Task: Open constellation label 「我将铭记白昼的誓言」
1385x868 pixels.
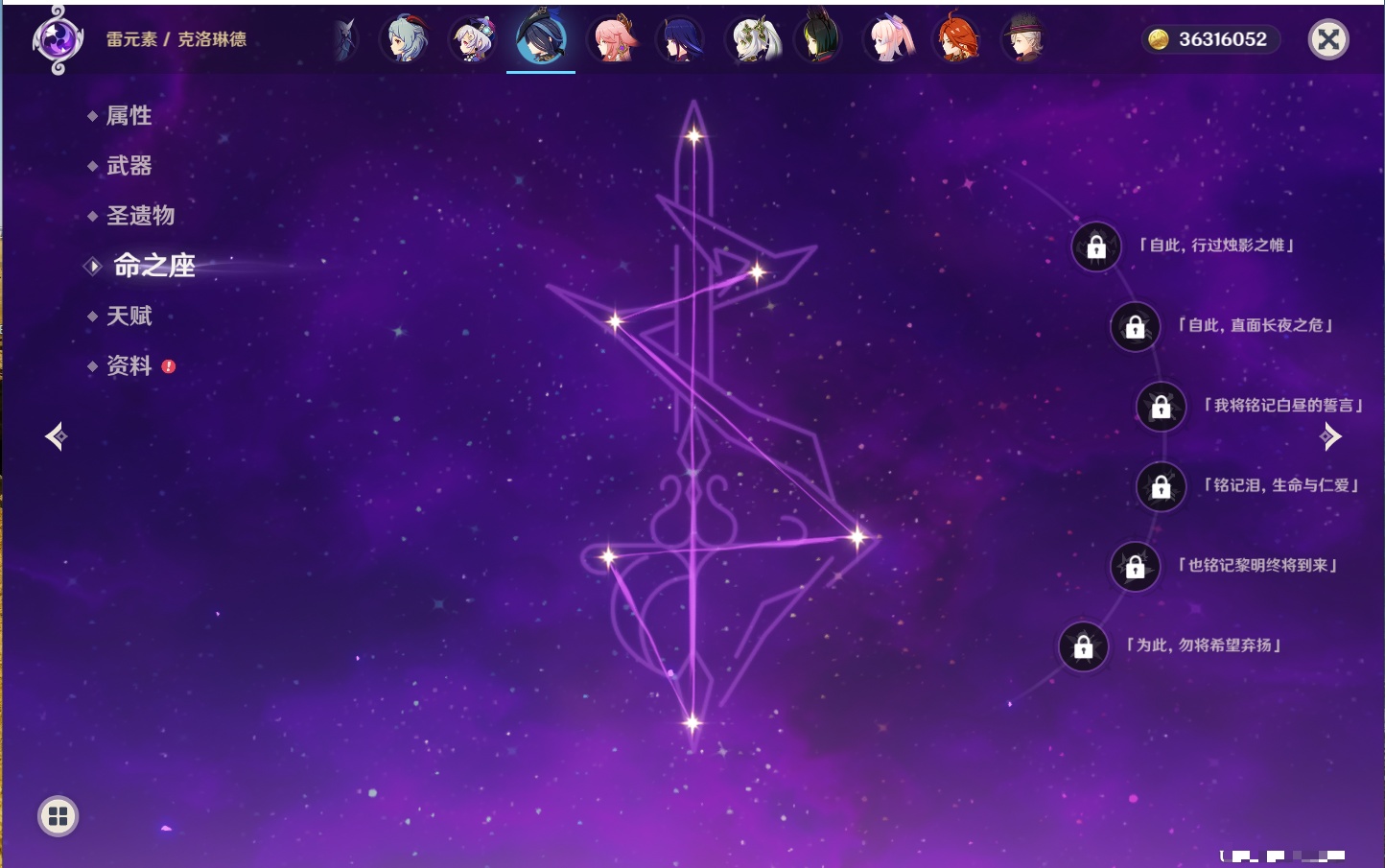Action: (x=1283, y=406)
